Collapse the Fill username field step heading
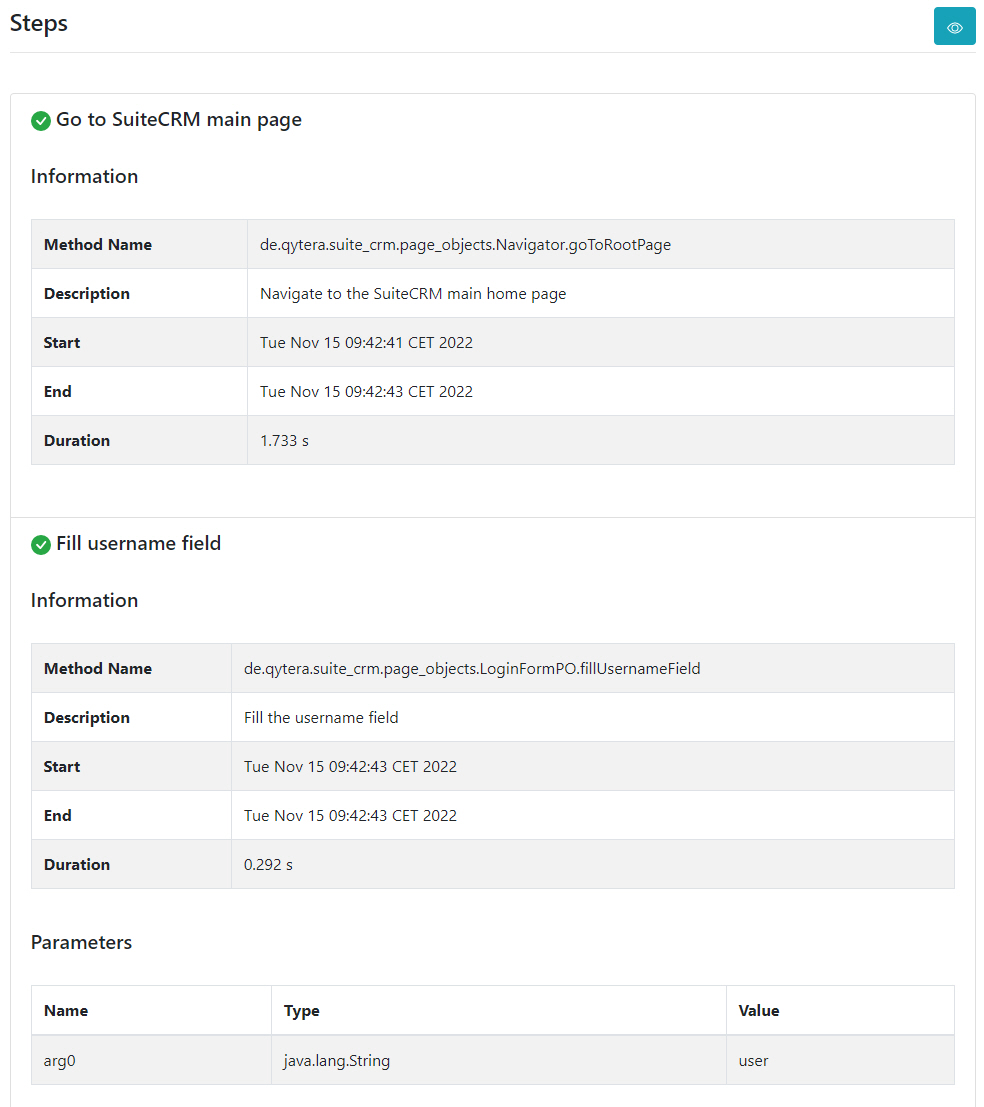This screenshot has height=1107, width=984. (x=138, y=544)
